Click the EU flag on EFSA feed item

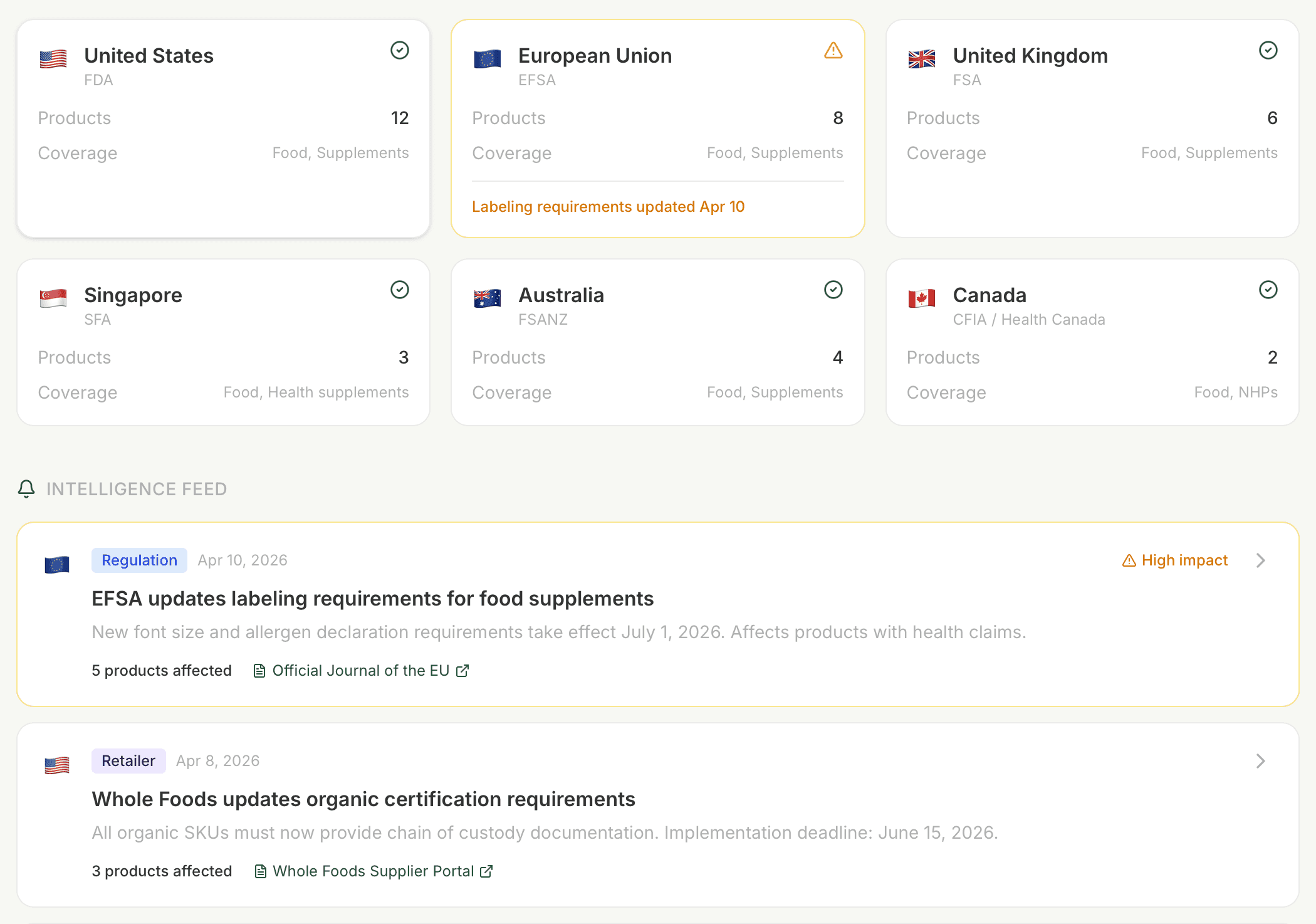pyautogui.click(x=57, y=564)
